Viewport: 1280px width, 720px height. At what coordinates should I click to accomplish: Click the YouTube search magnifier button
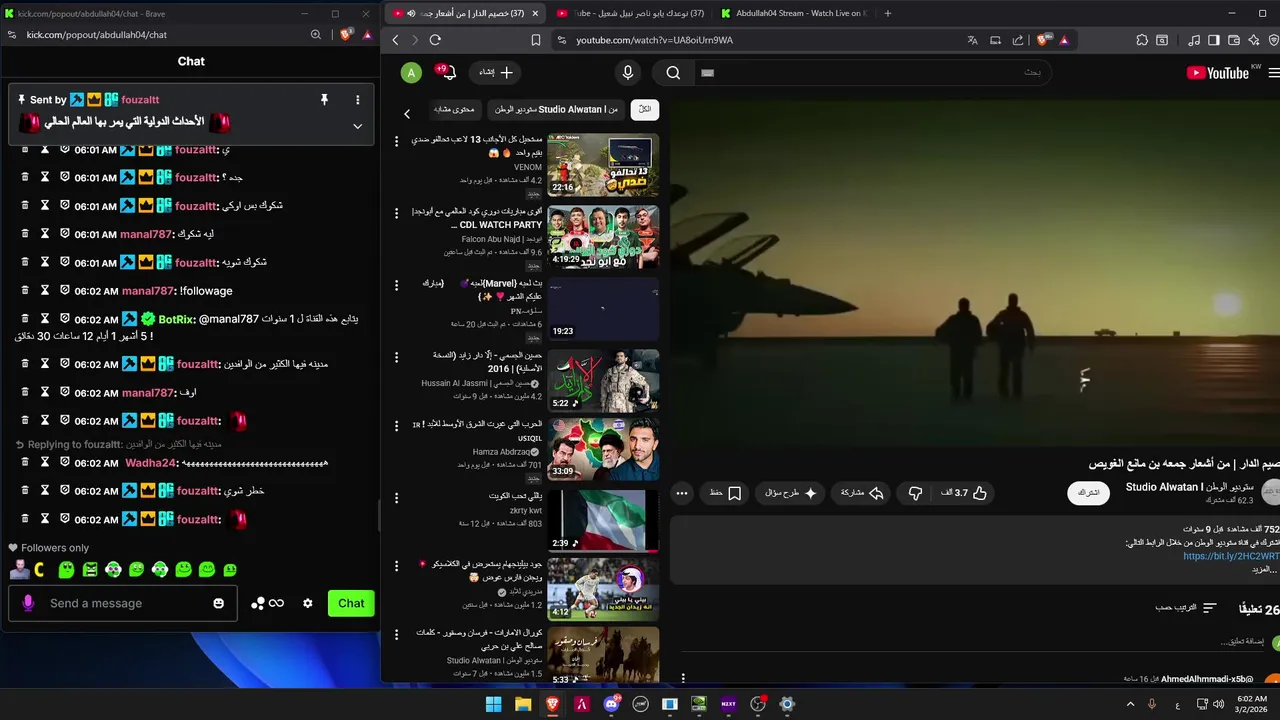coord(673,72)
